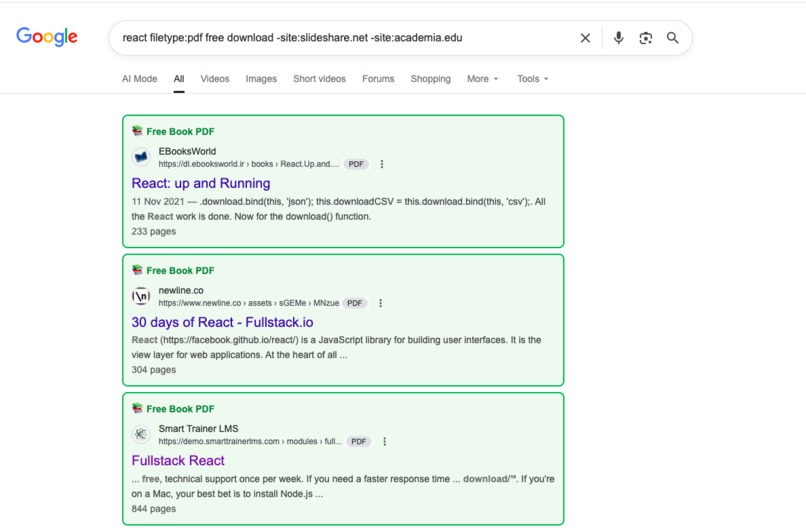Switch to Short videos tab

click(x=319, y=79)
